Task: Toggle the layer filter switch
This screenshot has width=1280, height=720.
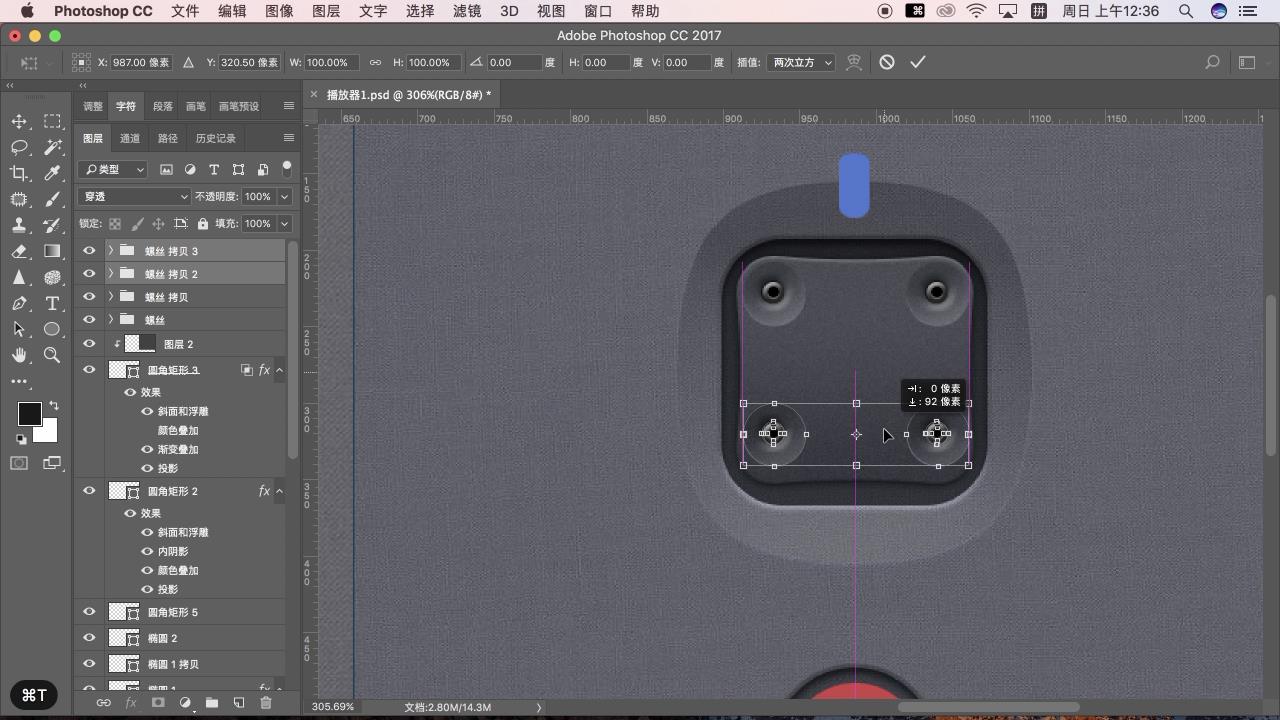Action: click(x=287, y=168)
